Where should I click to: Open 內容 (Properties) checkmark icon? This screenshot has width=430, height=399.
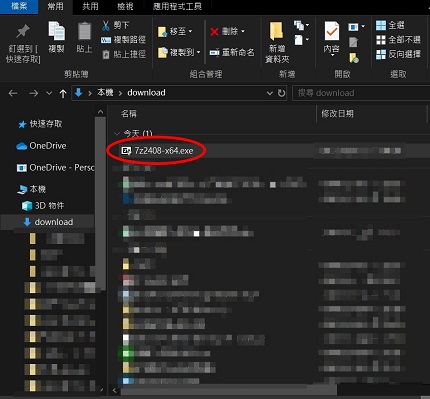pyautogui.click(x=332, y=32)
